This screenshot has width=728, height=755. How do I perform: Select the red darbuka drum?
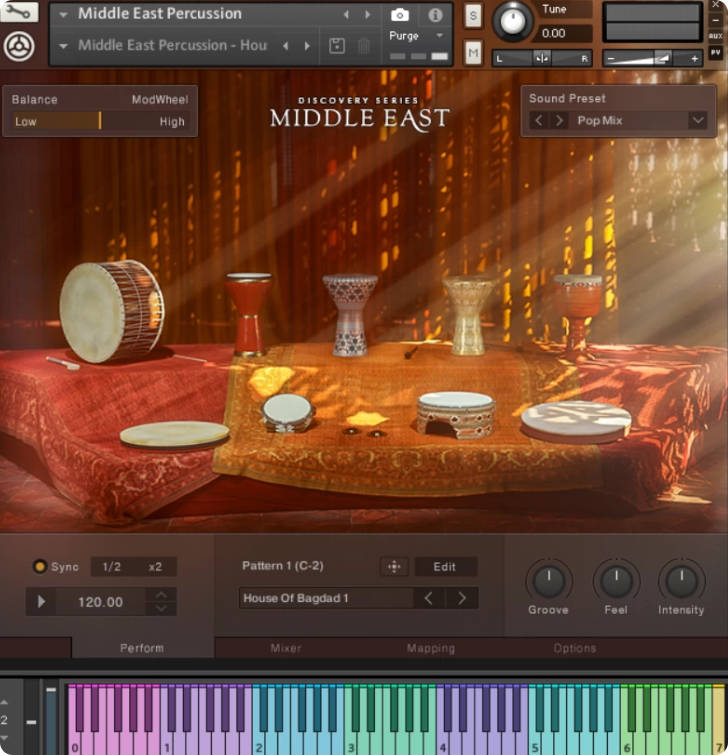click(248, 314)
